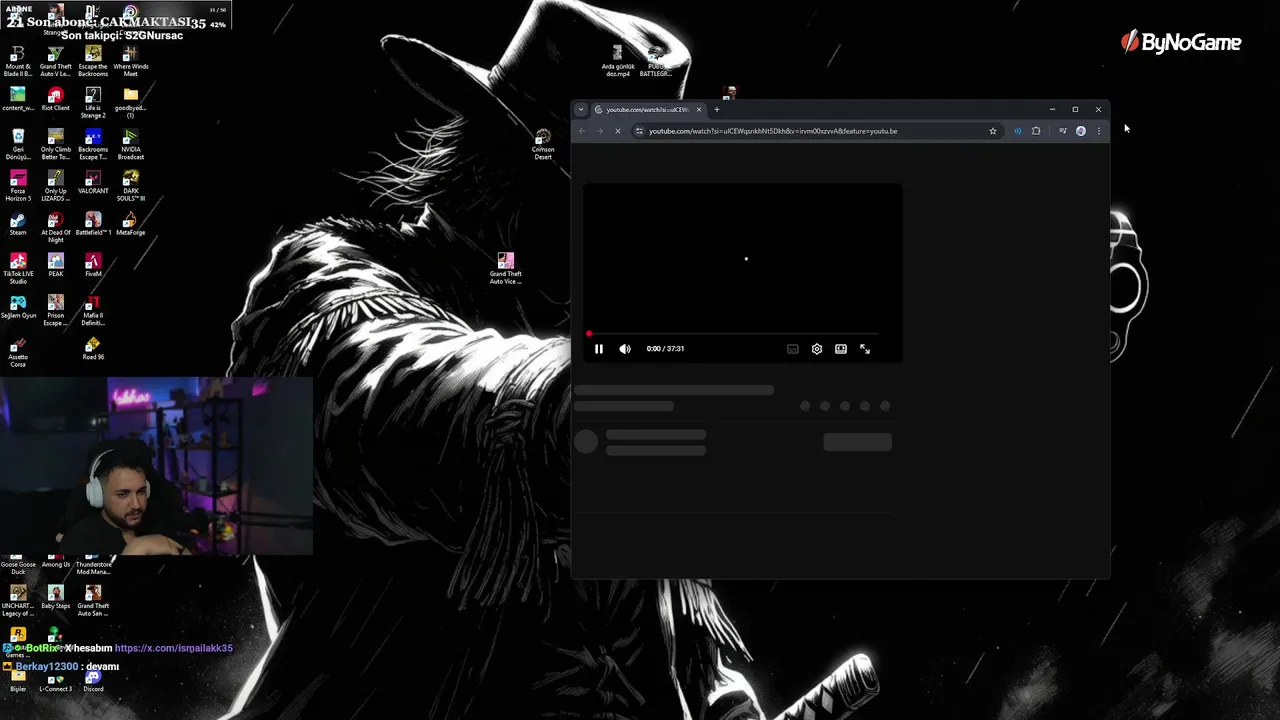The image size is (1280, 720).
Task: Click the youtube.com address bar
Action: (x=815, y=131)
